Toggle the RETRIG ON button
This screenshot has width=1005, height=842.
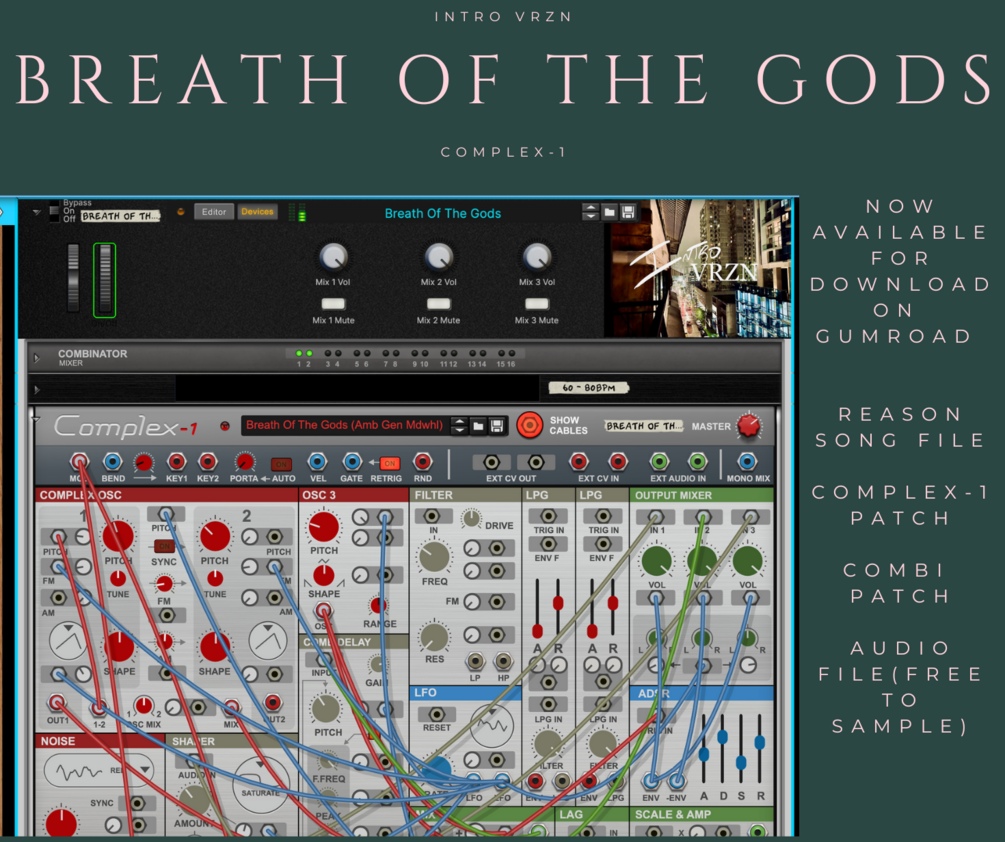click(x=390, y=463)
